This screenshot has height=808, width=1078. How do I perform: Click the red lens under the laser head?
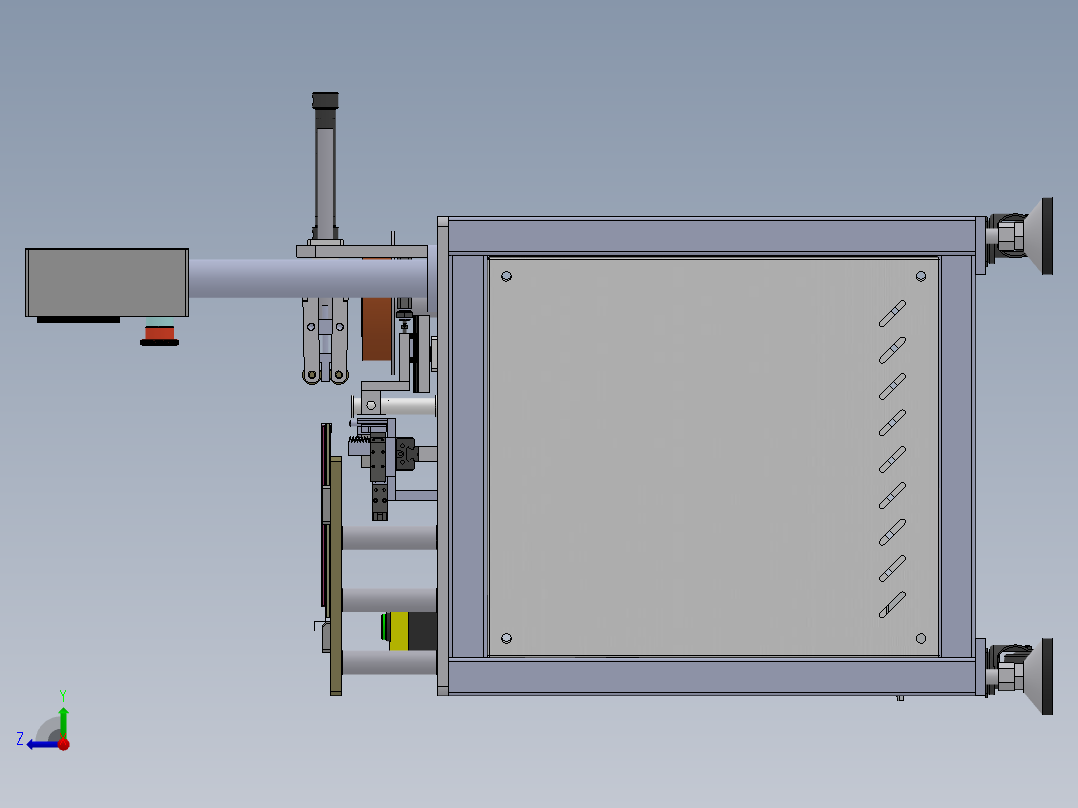(x=160, y=335)
